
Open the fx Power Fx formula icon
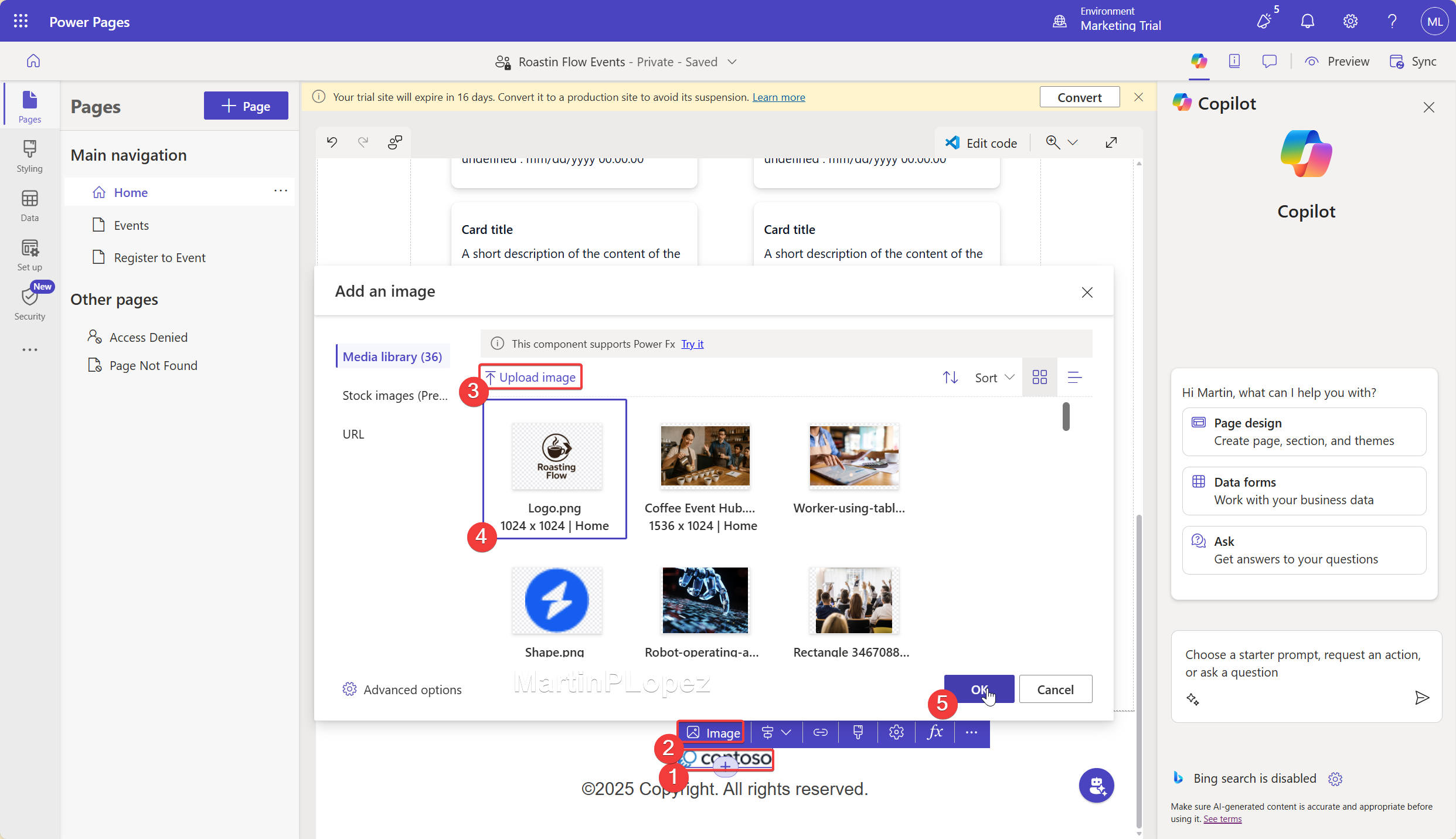[x=935, y=732]
